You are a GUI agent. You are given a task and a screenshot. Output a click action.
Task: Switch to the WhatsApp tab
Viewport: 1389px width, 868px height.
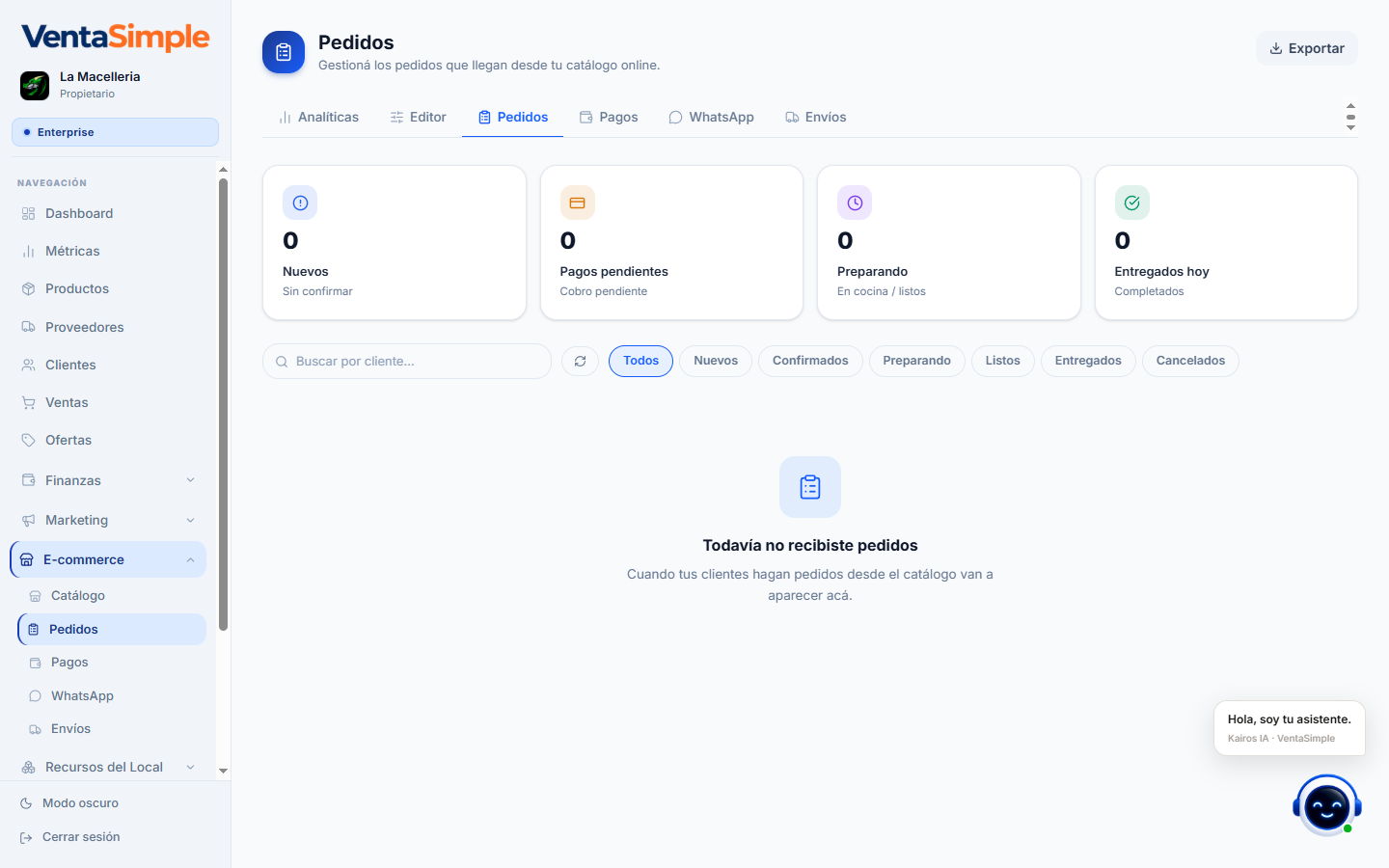[x=711, y=117]
